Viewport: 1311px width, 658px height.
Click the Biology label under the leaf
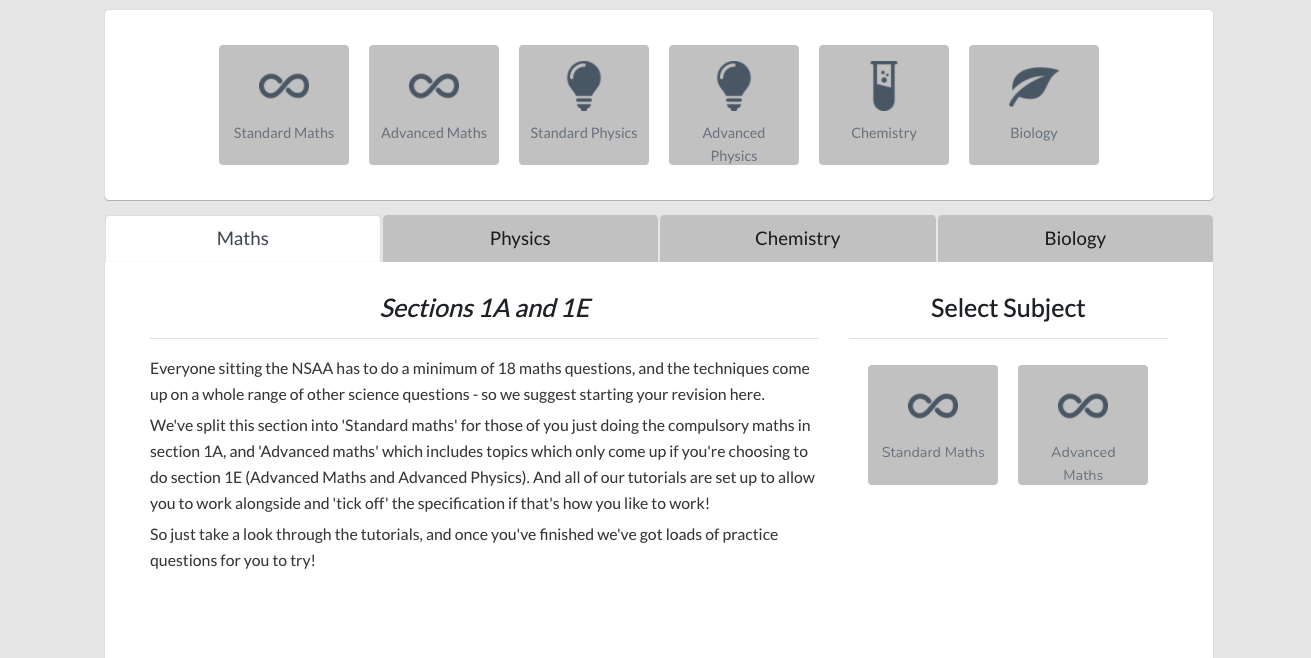coord(1034,133)
